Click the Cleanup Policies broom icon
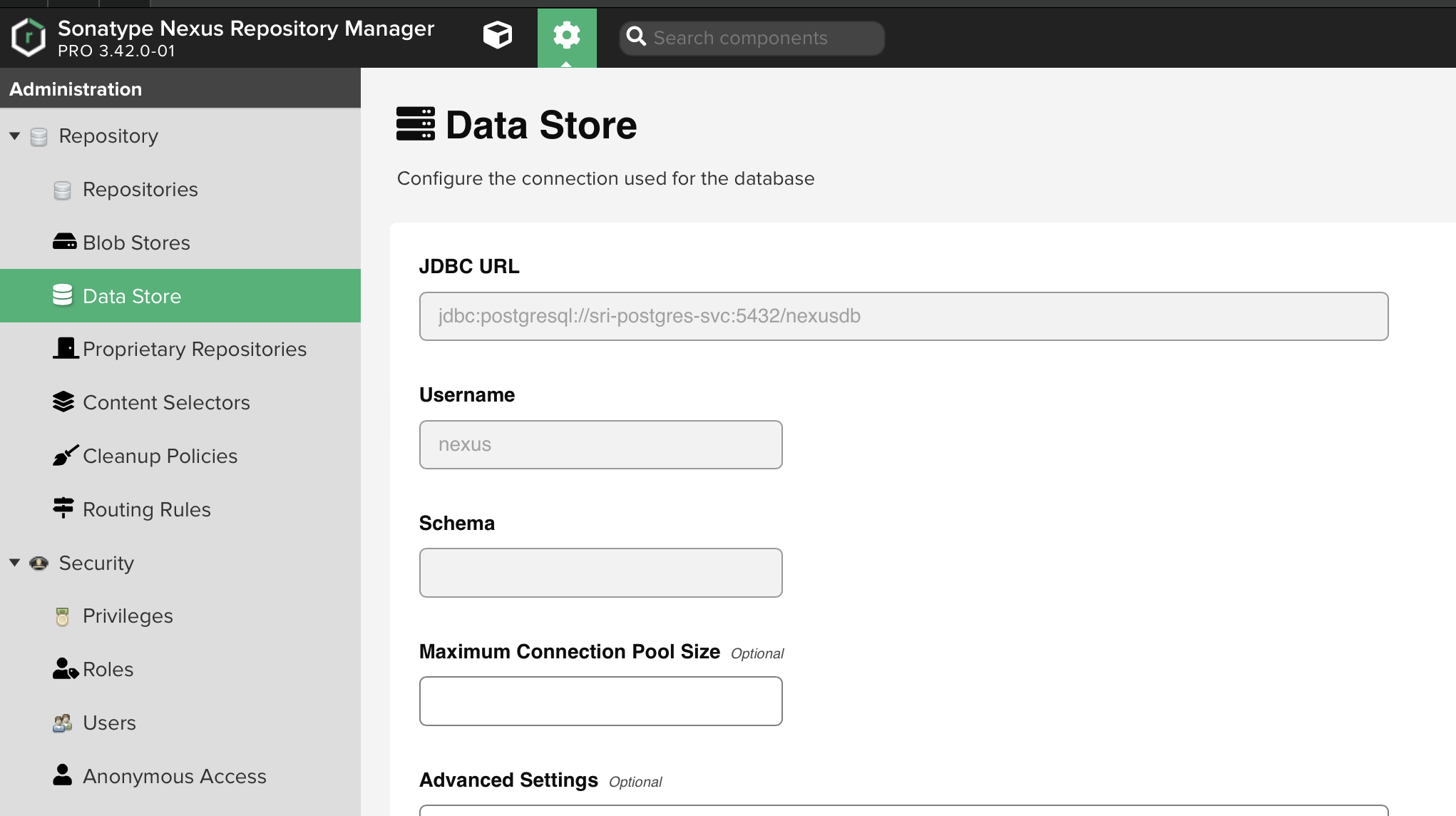Screen dimensions: 1456x816 coord(64,455)
